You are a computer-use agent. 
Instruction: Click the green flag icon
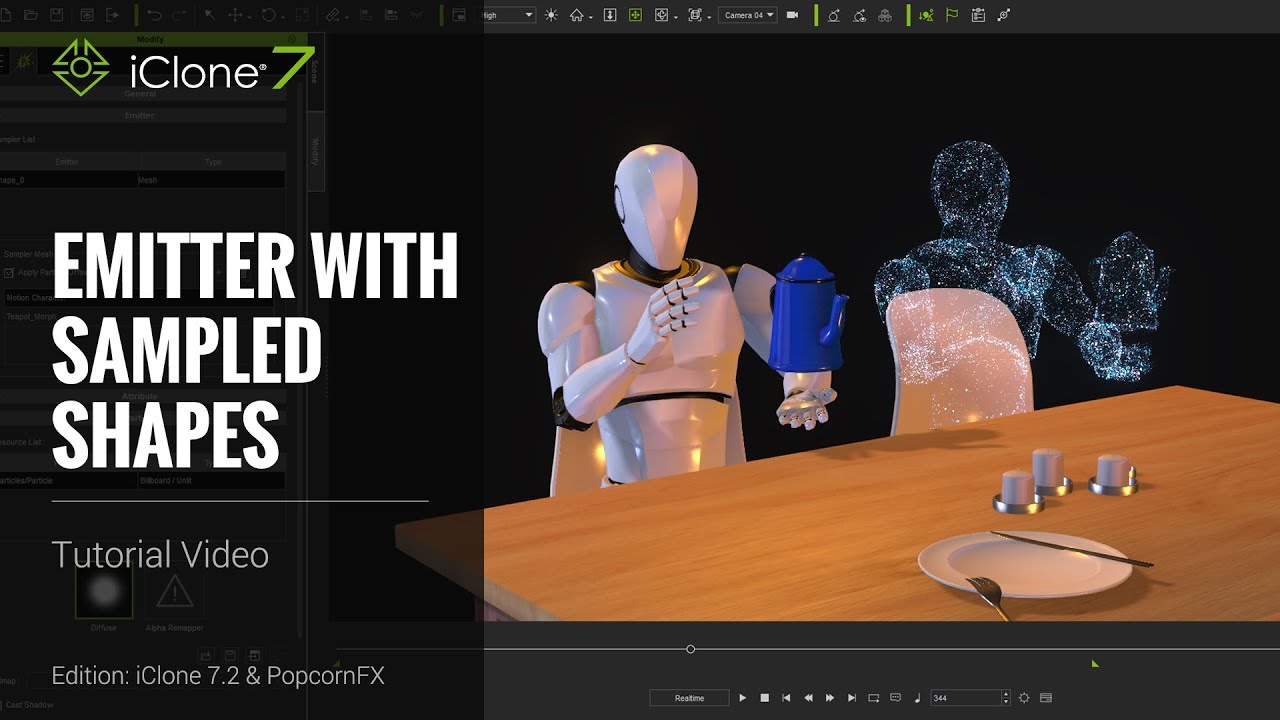tap(952, 15)
